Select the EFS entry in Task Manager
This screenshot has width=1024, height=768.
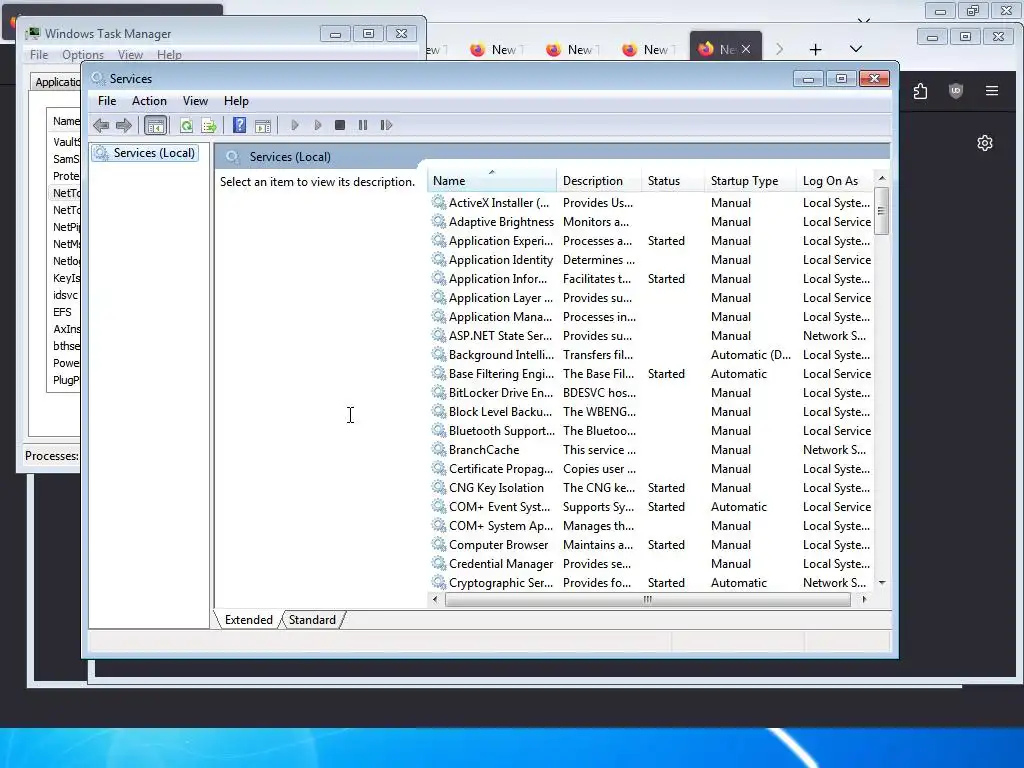click(63, 312)
